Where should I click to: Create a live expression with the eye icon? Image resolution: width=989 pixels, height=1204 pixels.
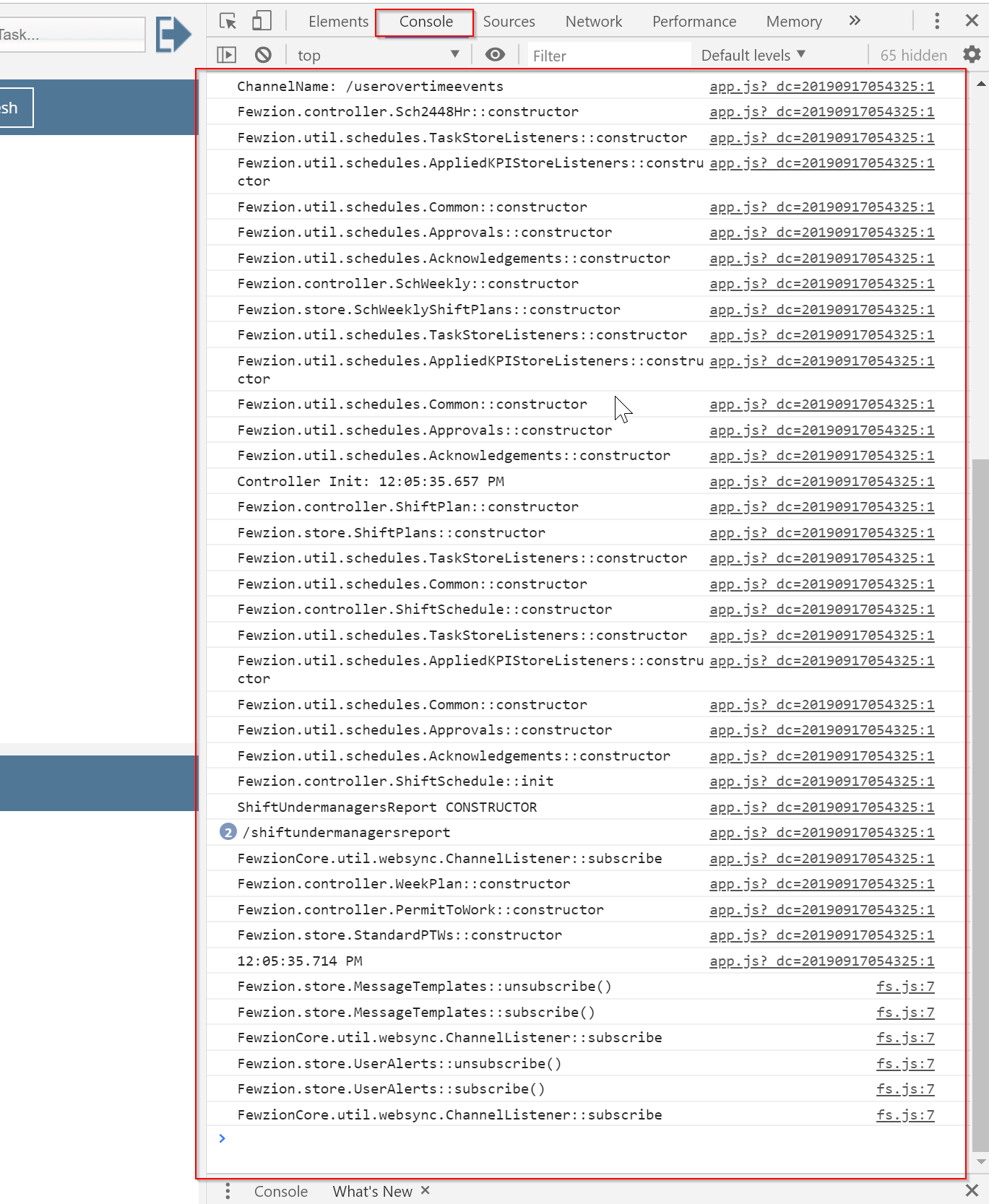pos(495,55)
